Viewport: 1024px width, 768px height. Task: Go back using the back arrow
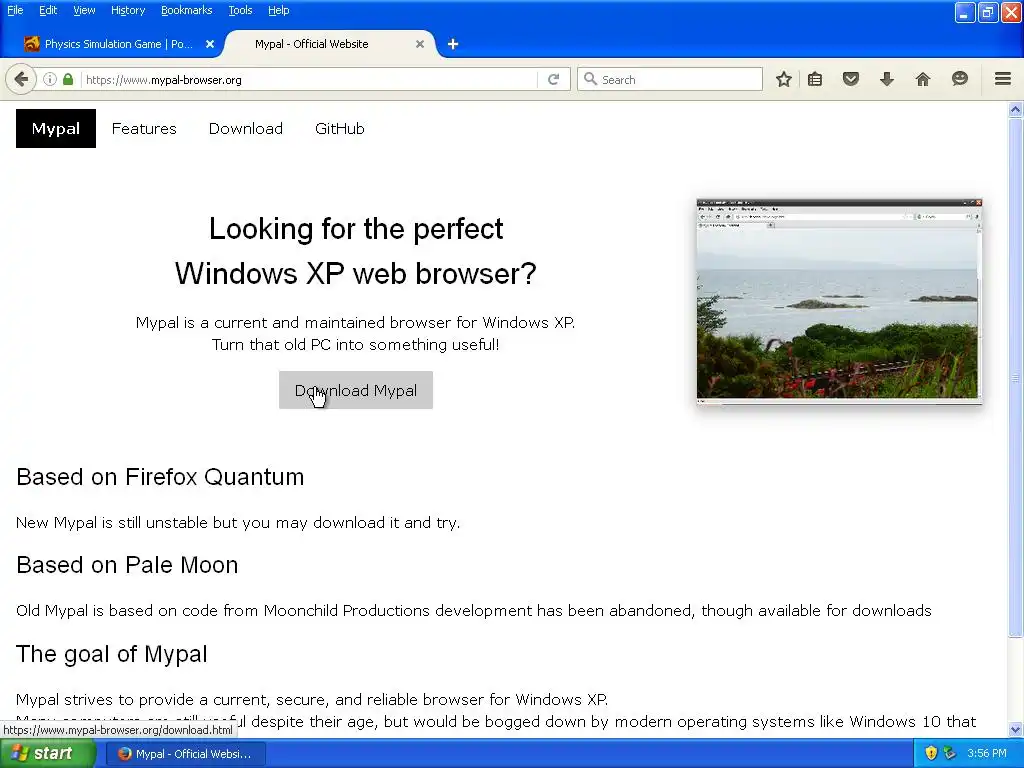[21, 80]
